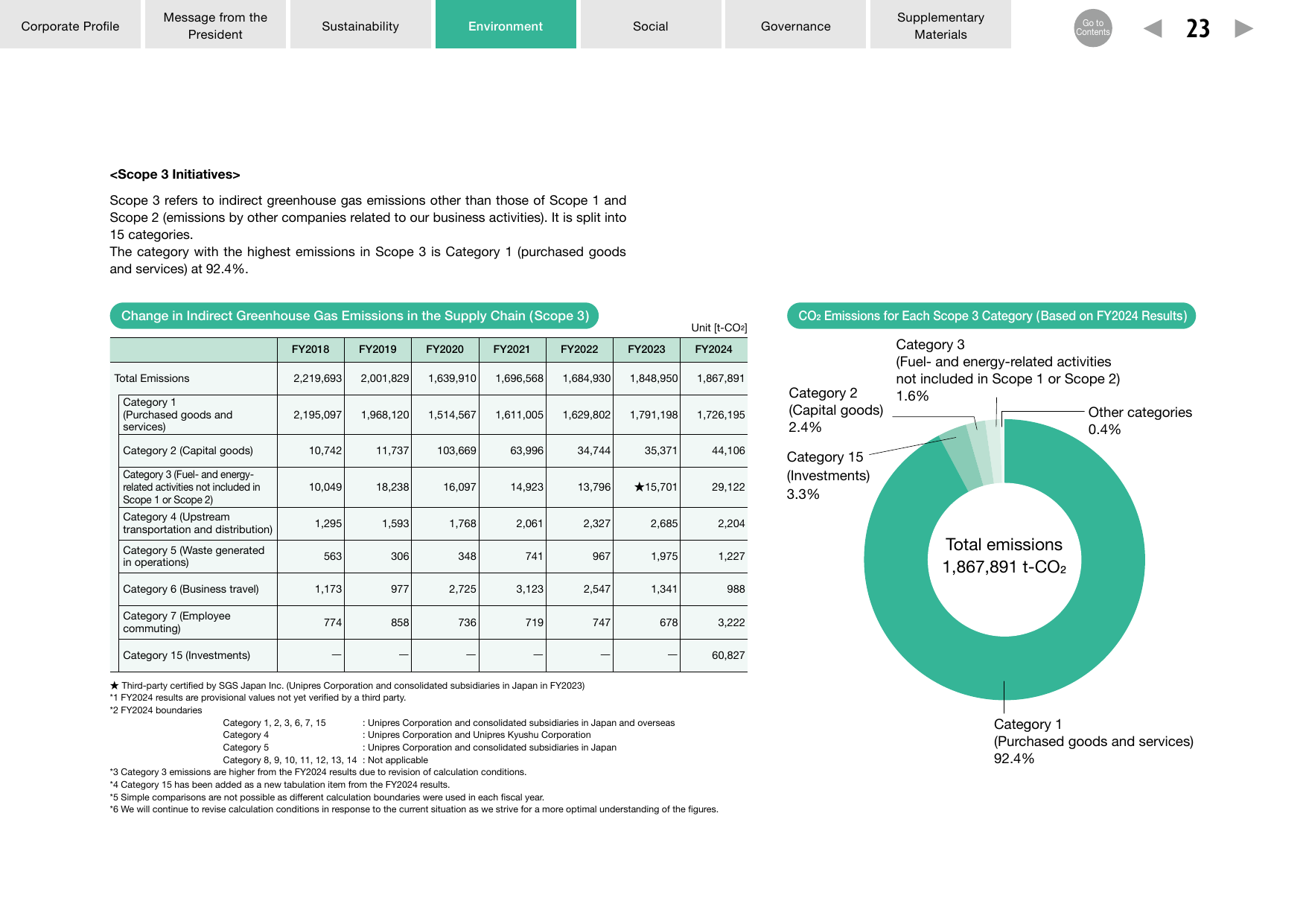The height and width of the screenshot is (924, 1306).
Task: Click the Unit [t-CO2] label
Action: (x=719, y=328)
